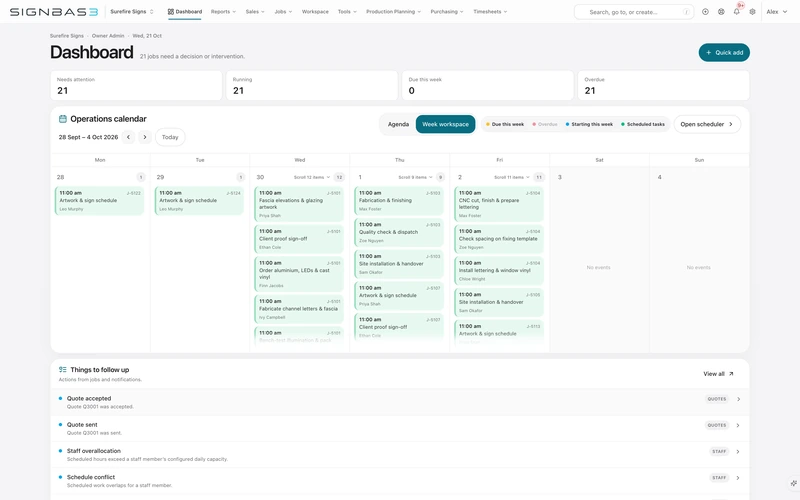Screen dimensions: 800x500
Task: Switch to Agenda view
Action: (398, 124)
